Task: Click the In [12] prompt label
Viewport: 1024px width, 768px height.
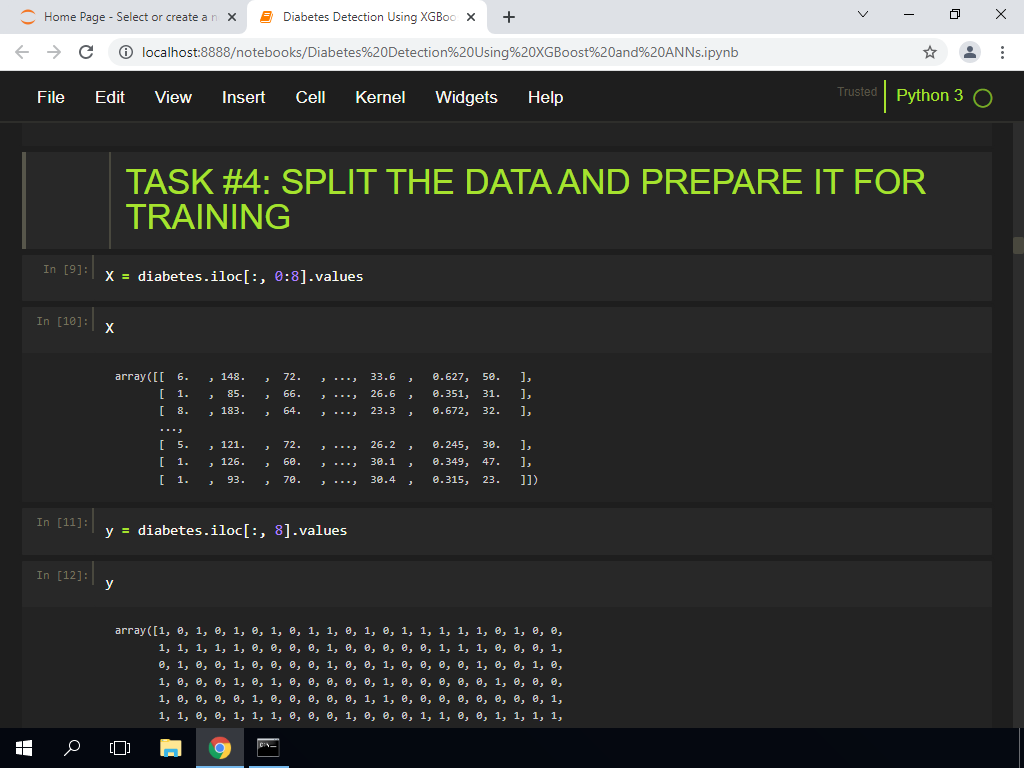Action: click(x=62, y=575)
